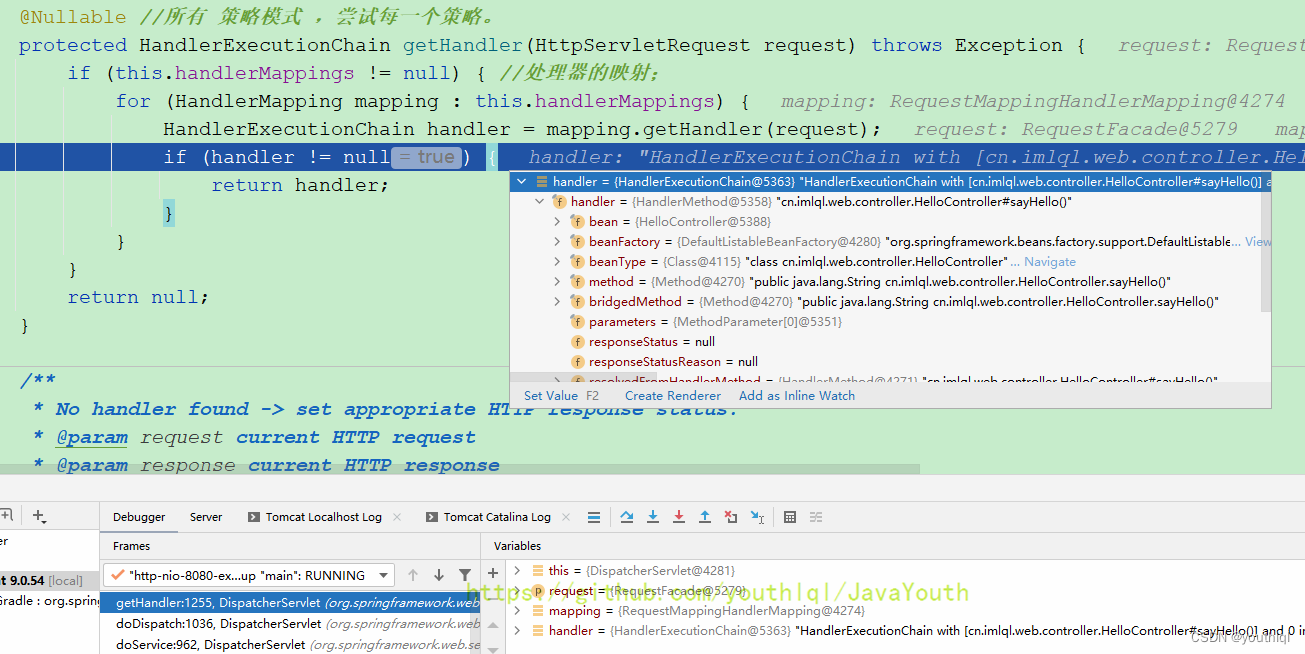
Task: Click 'return handler;' code line
Action: pos(300,185)
